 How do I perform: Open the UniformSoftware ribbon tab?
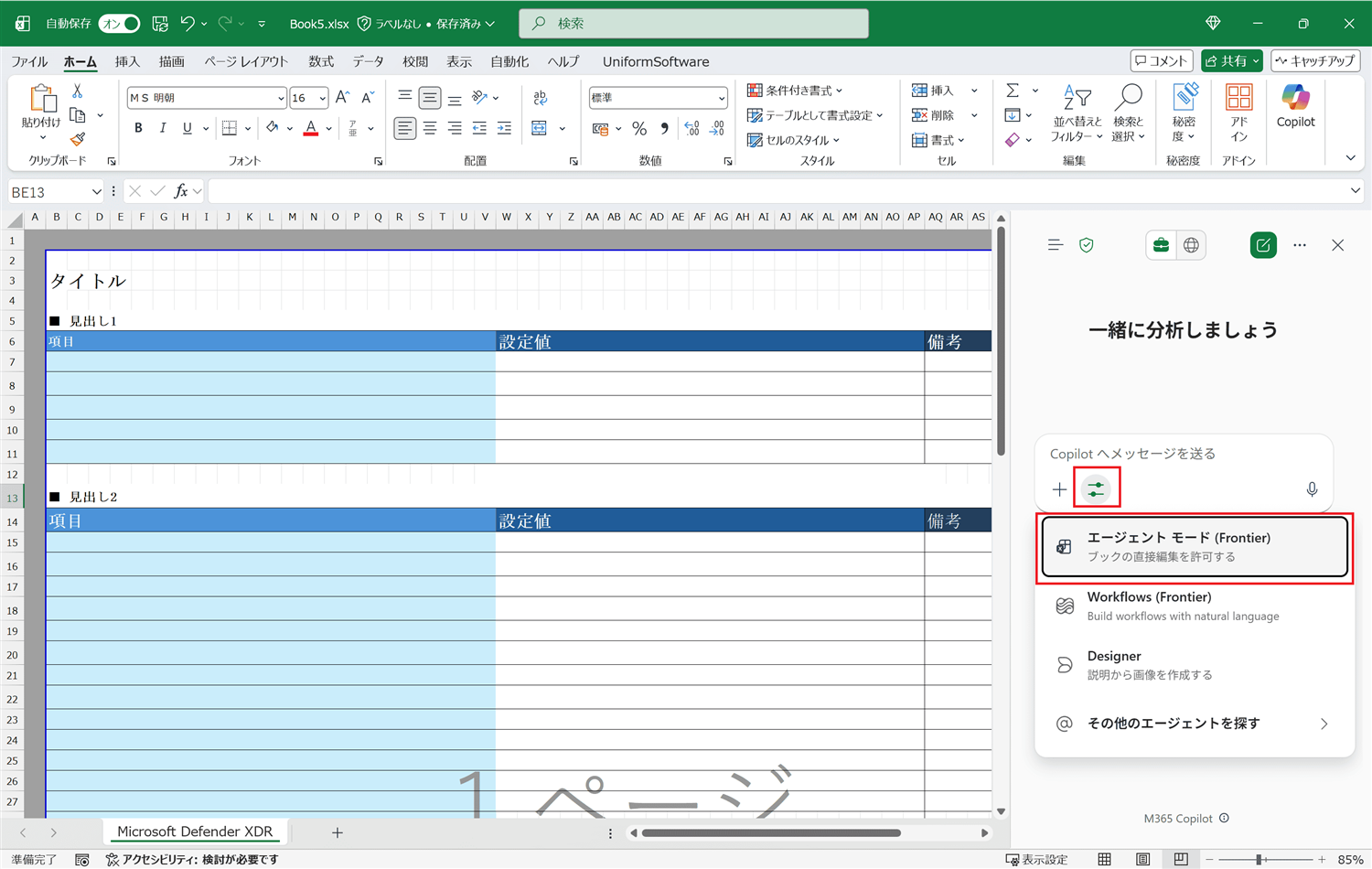(x=656, y=61)
